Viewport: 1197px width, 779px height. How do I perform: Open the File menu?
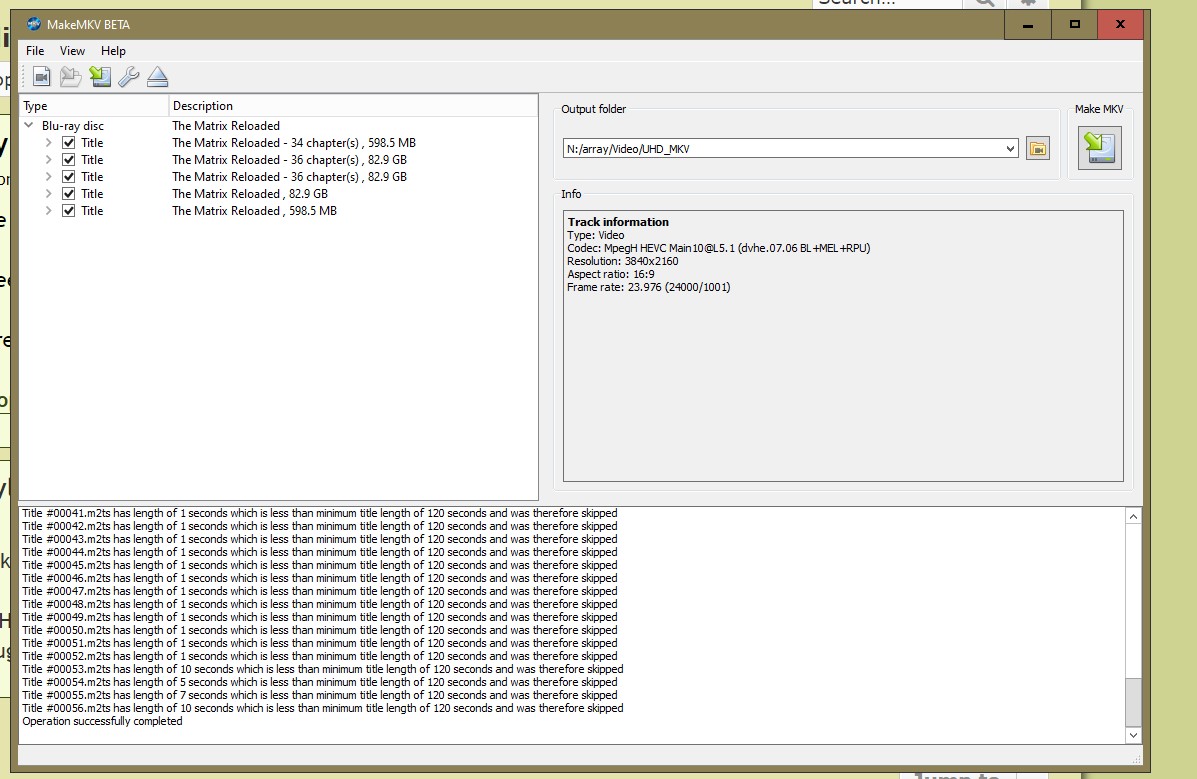coord(35,50)
